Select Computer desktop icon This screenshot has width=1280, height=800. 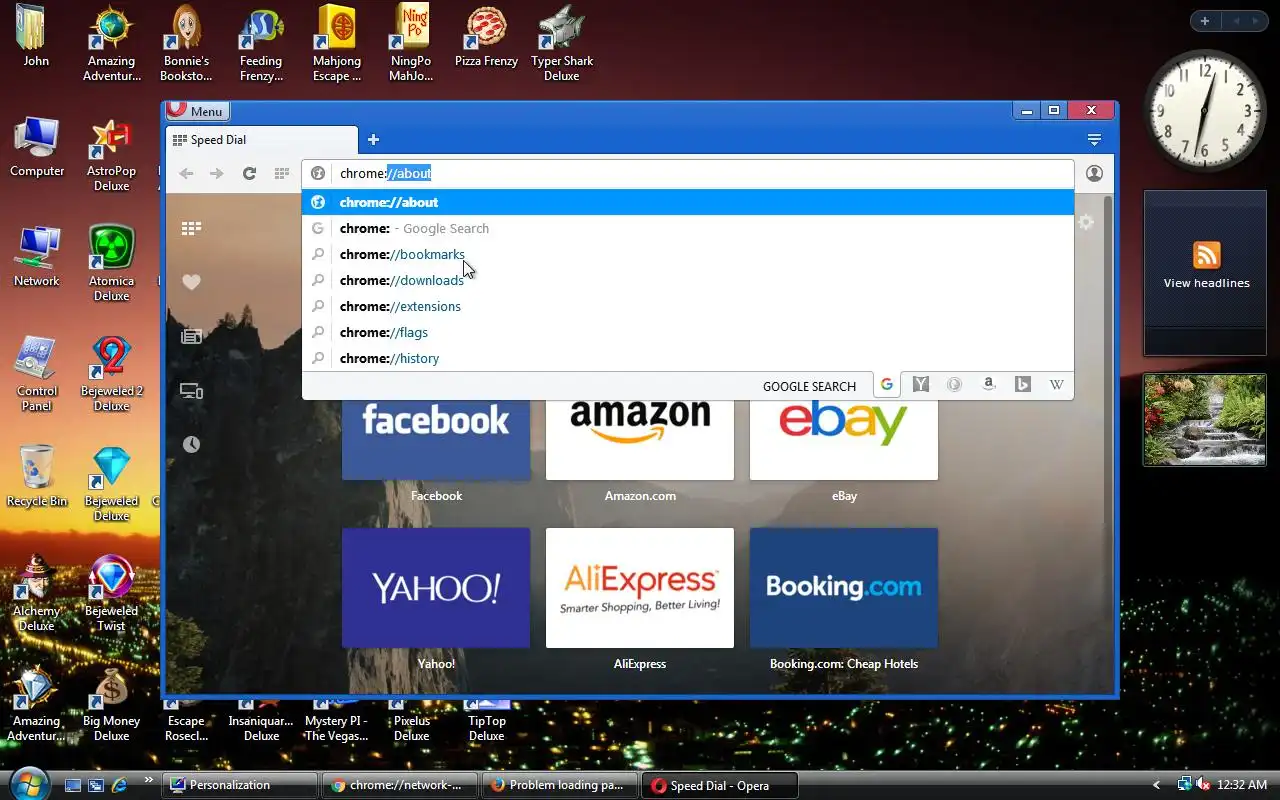[37, 147]
